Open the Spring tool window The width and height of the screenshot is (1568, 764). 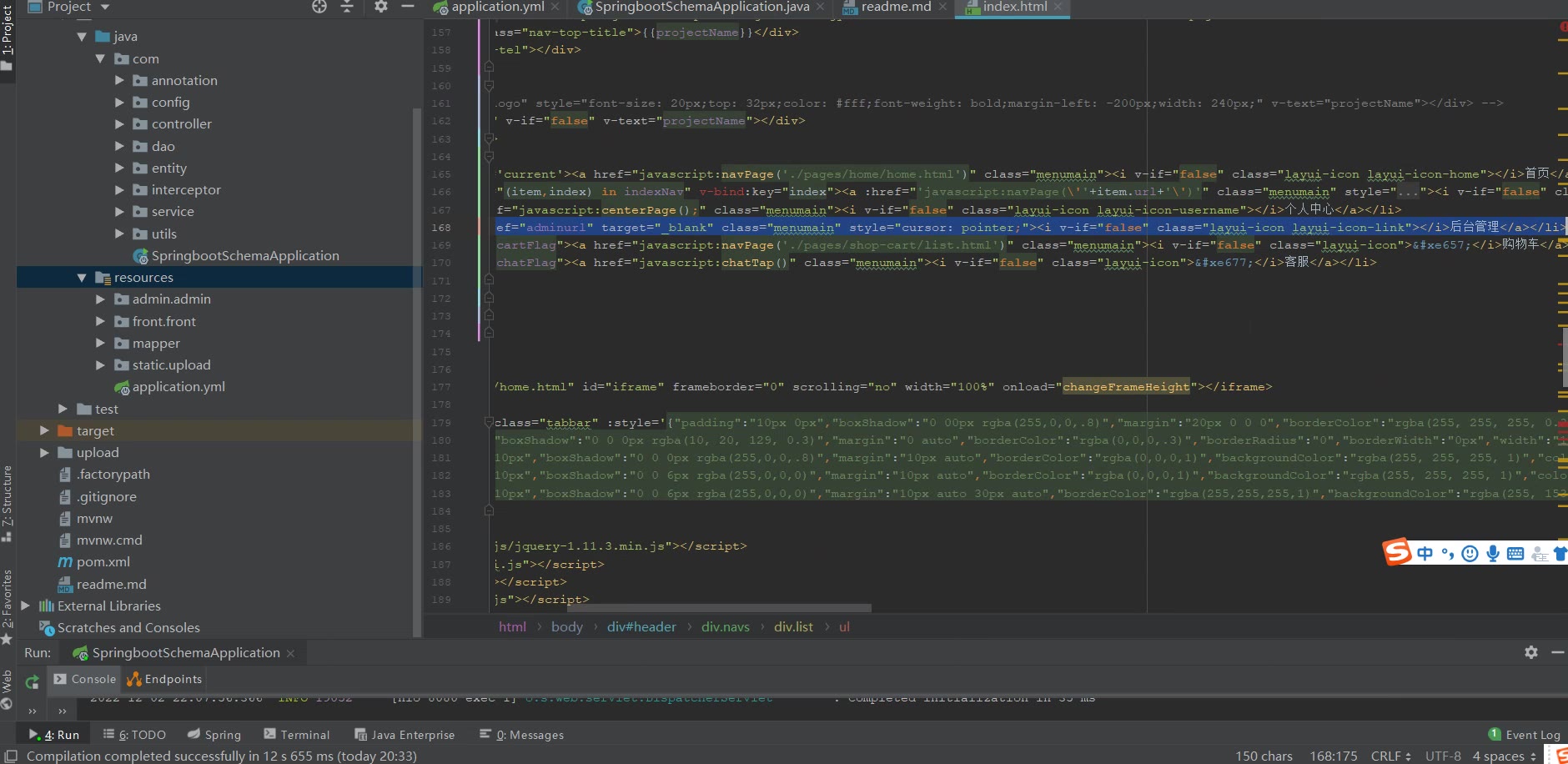214,735
